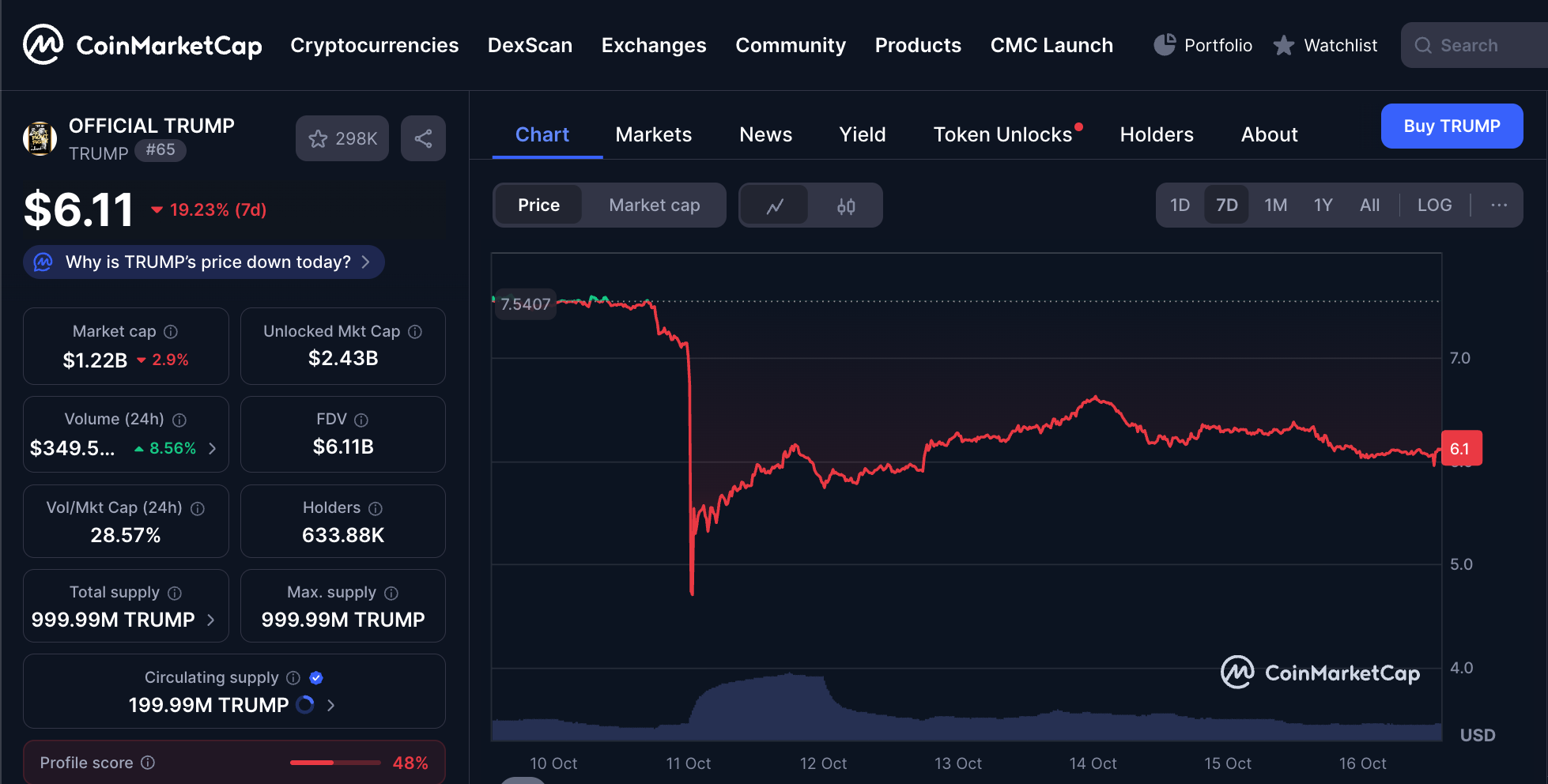Image resolution: width=1548 pixels, height=784 pixels.
Task: Click the CoinMarketCap logo
Action: 142,45
